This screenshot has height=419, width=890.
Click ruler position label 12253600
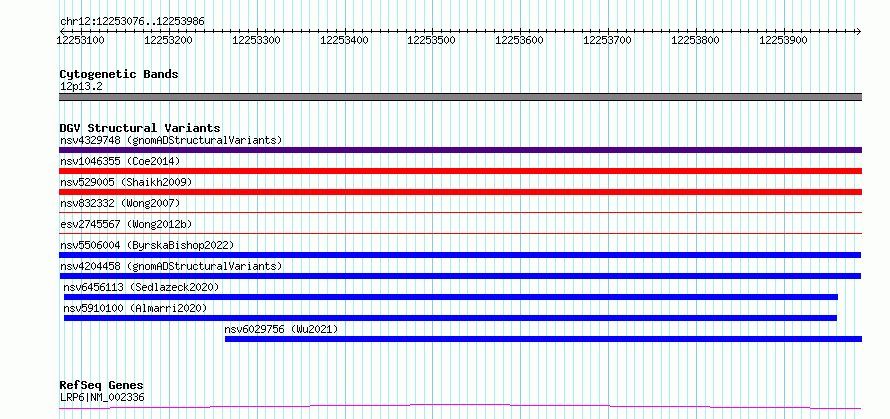click(x=519, y=40)
